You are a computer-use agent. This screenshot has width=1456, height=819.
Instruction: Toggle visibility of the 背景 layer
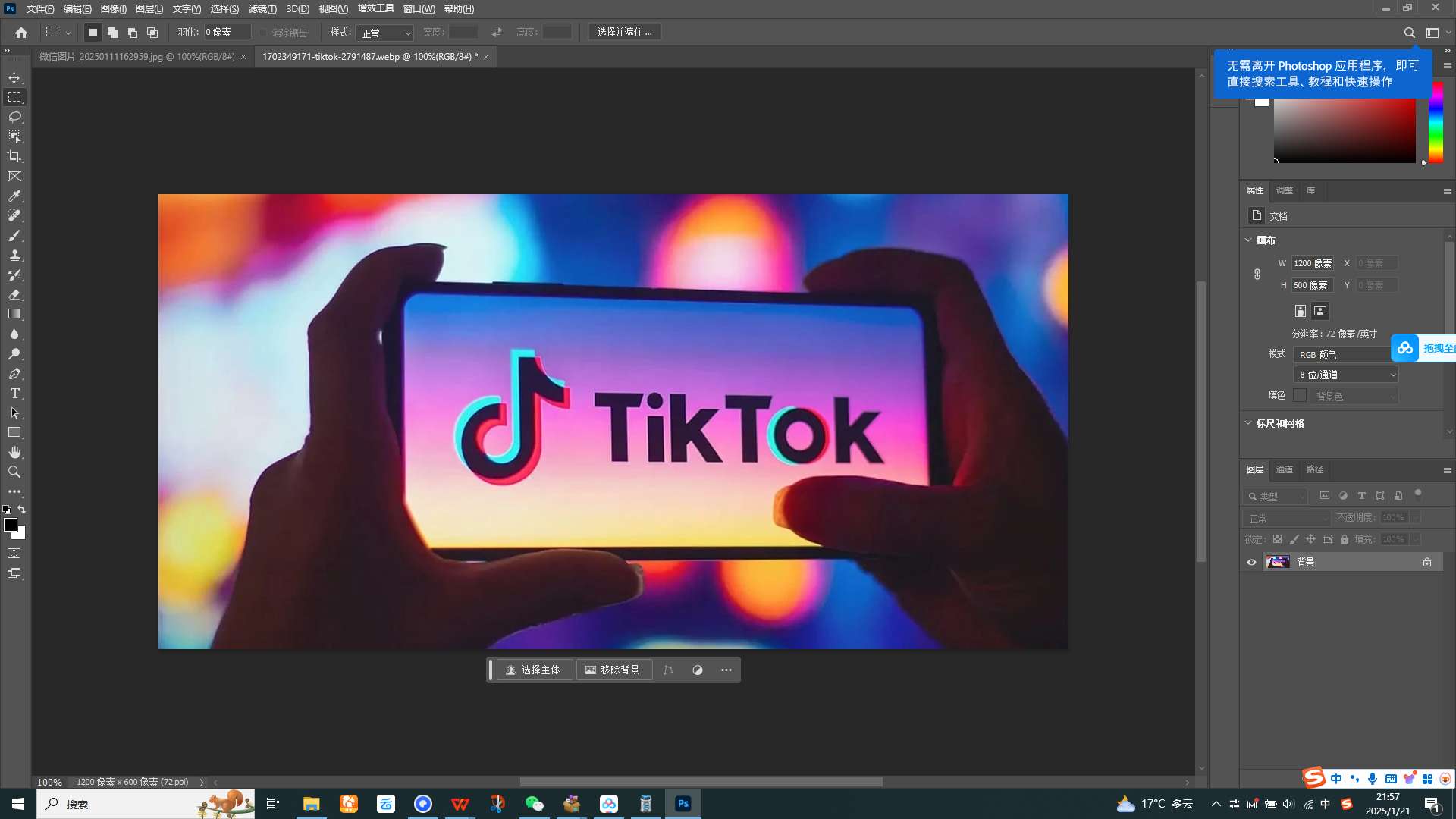pos(1251,562)
